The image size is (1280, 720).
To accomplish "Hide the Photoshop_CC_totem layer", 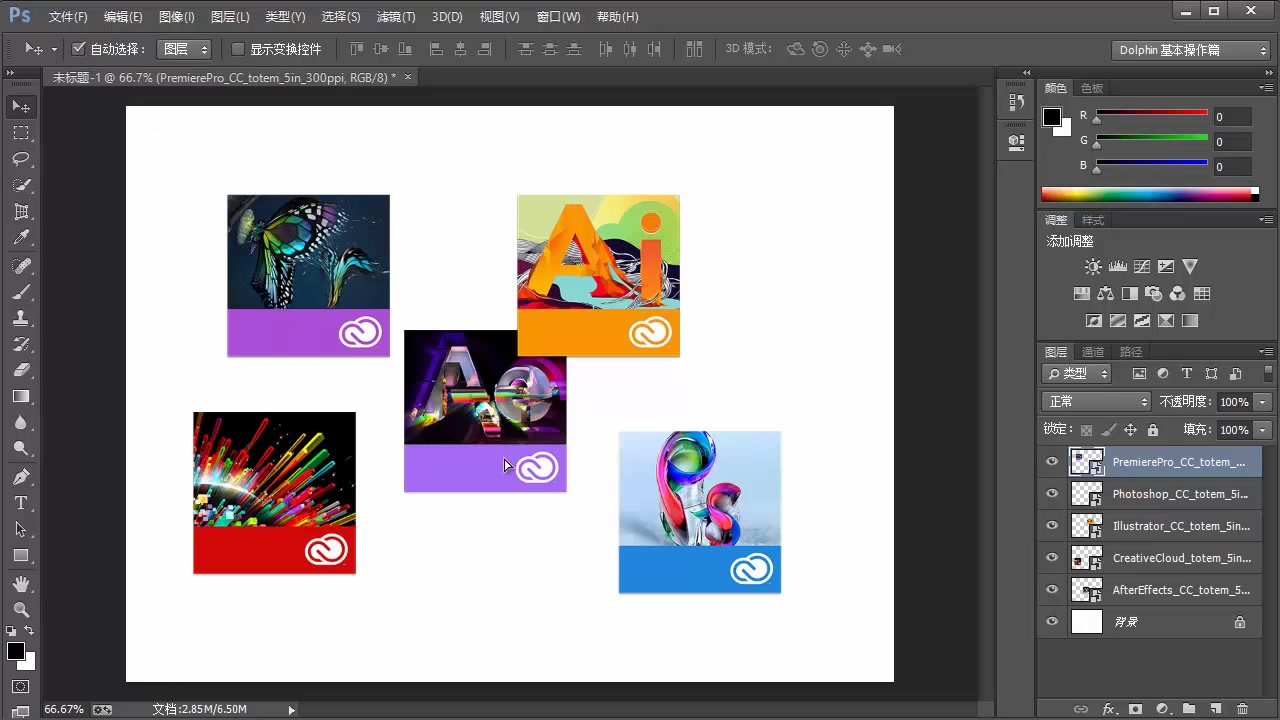I will tap(1052, 493).
